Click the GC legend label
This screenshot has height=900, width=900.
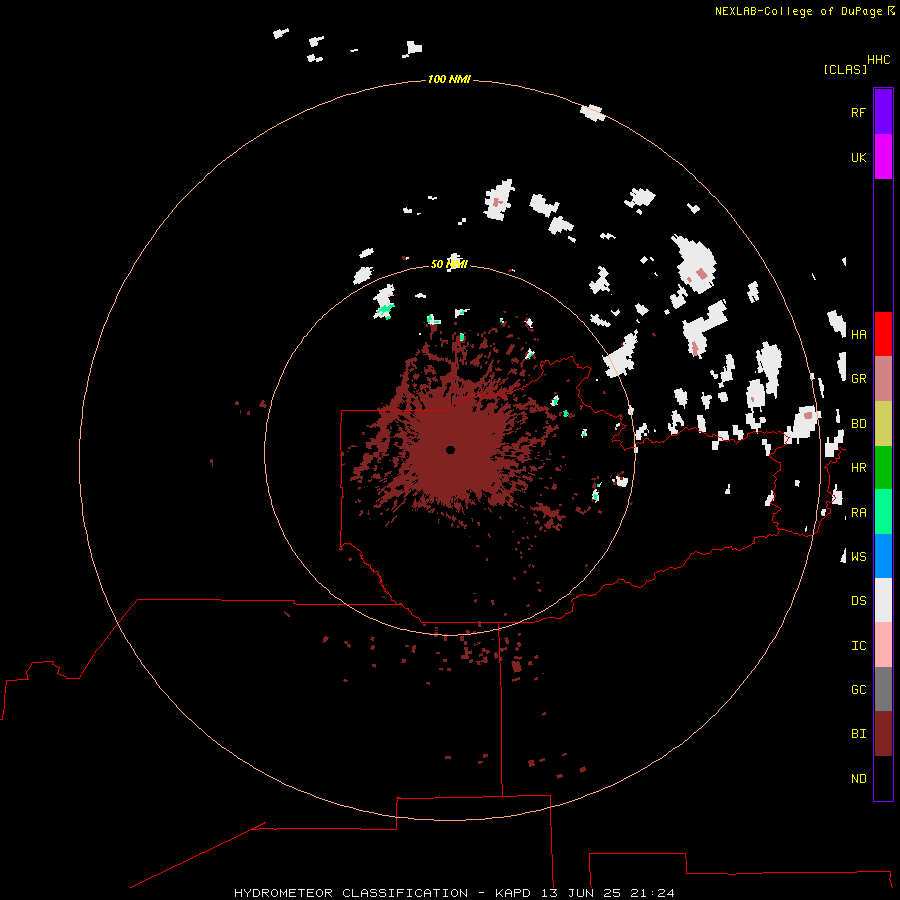(x=858, y=690)
